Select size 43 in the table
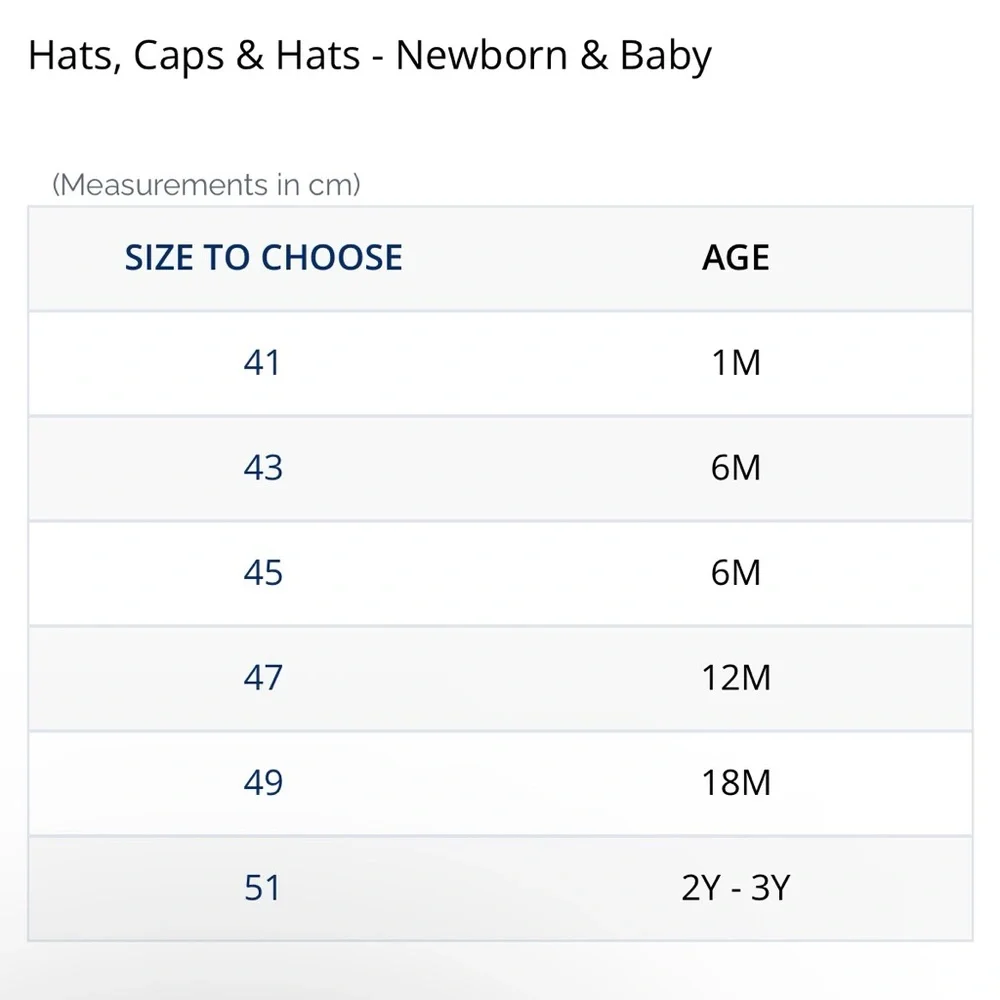This screenshot has width=1000, height=1000. 263,468
